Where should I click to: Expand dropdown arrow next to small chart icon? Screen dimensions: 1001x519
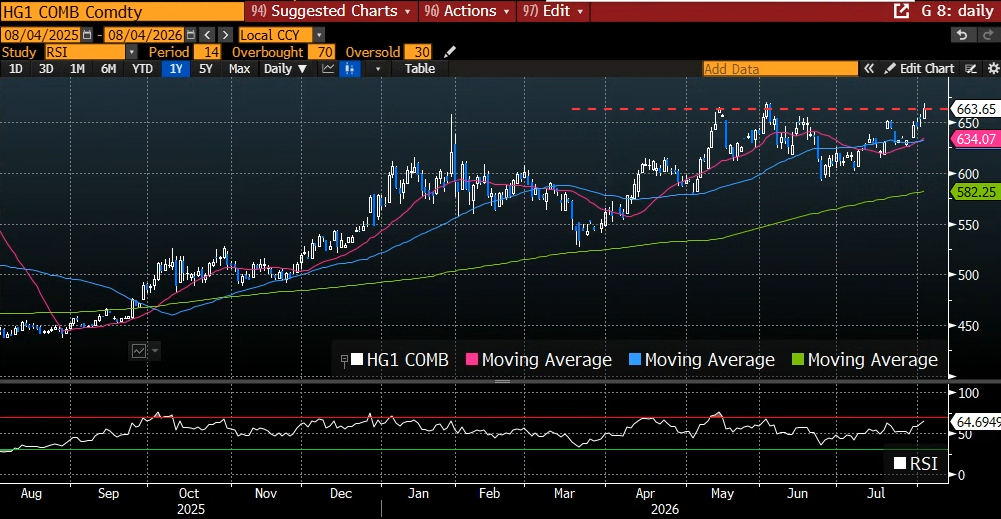tap(155, 350)
